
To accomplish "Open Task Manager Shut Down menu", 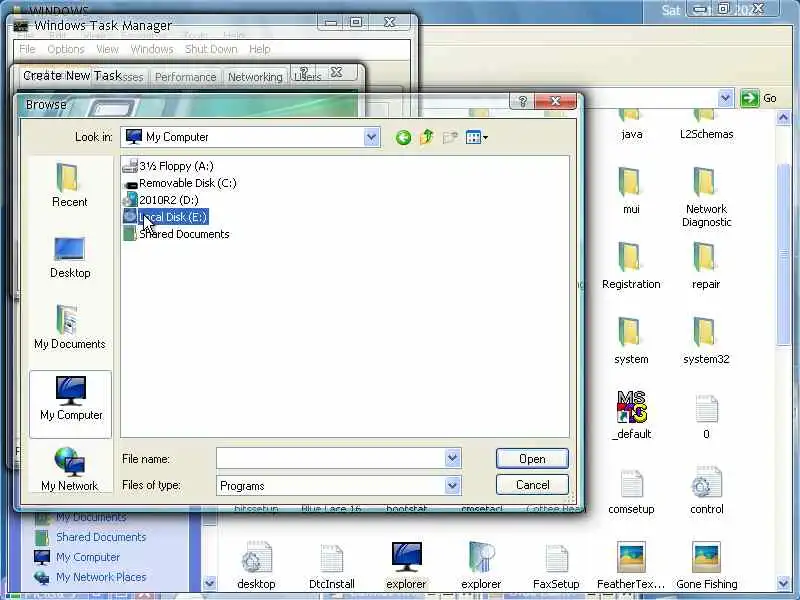I will (211, 49).
